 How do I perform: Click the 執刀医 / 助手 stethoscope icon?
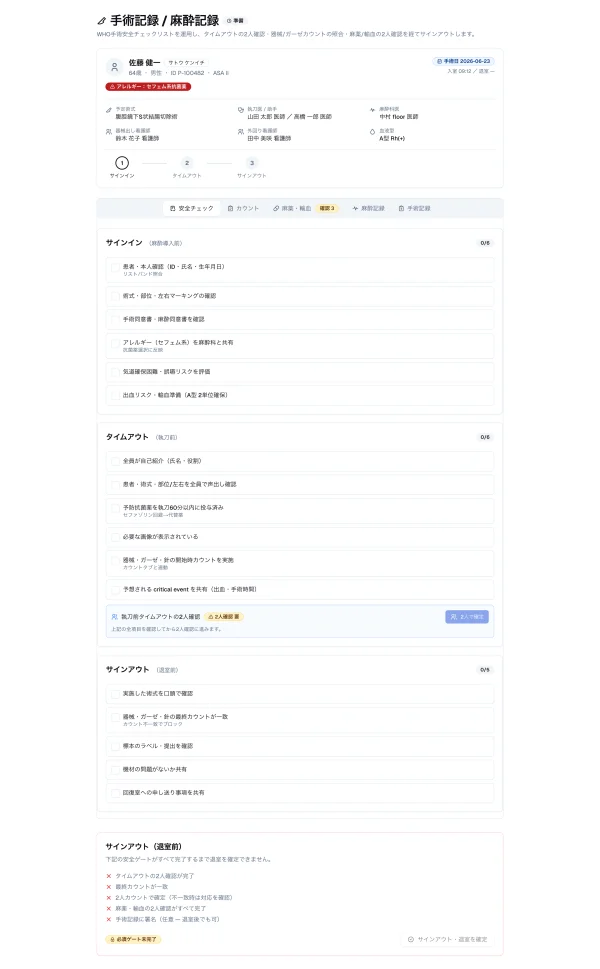click(x=241, y=110)
